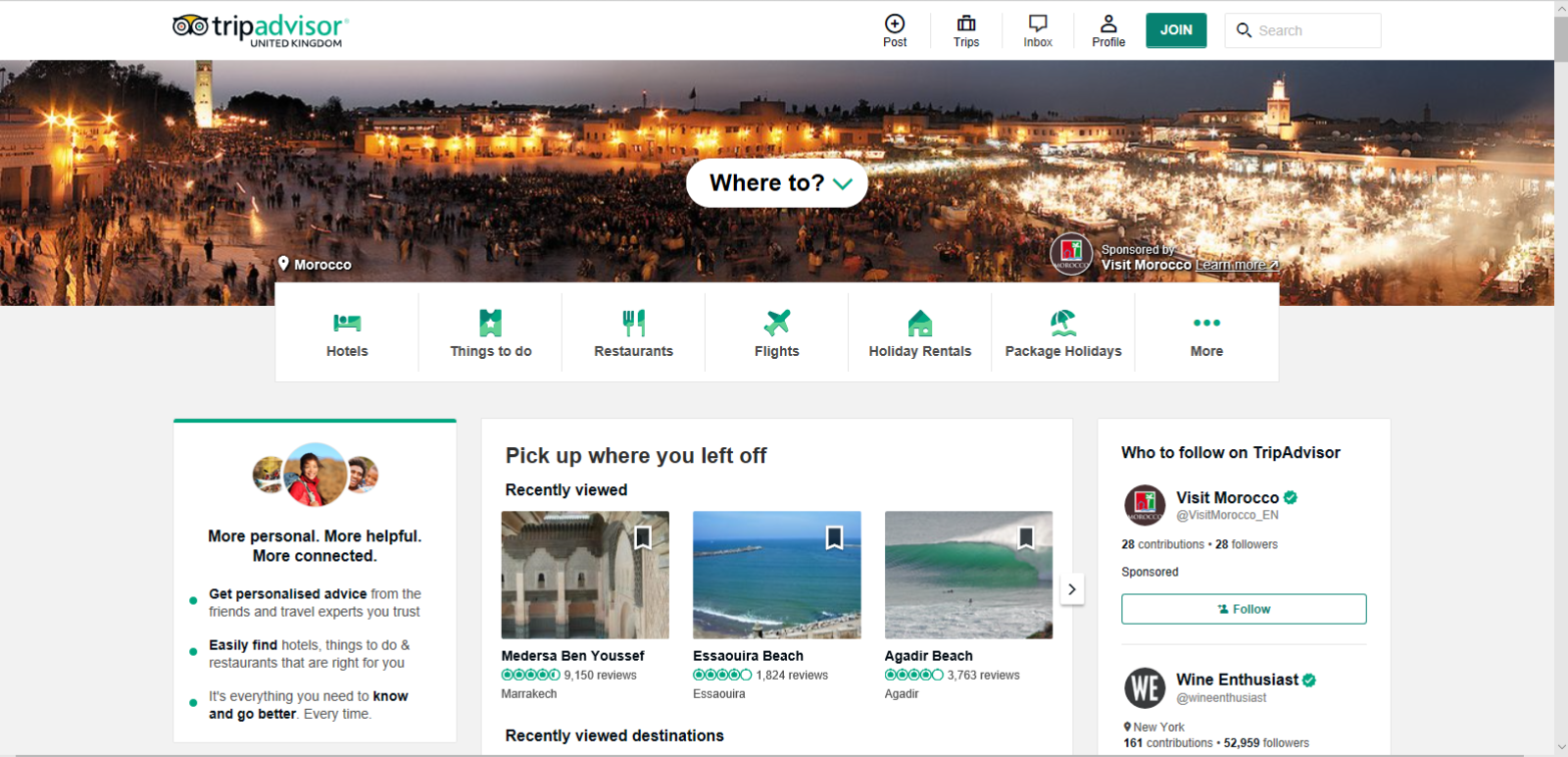Click the green JOIN button

(1176, 30)
